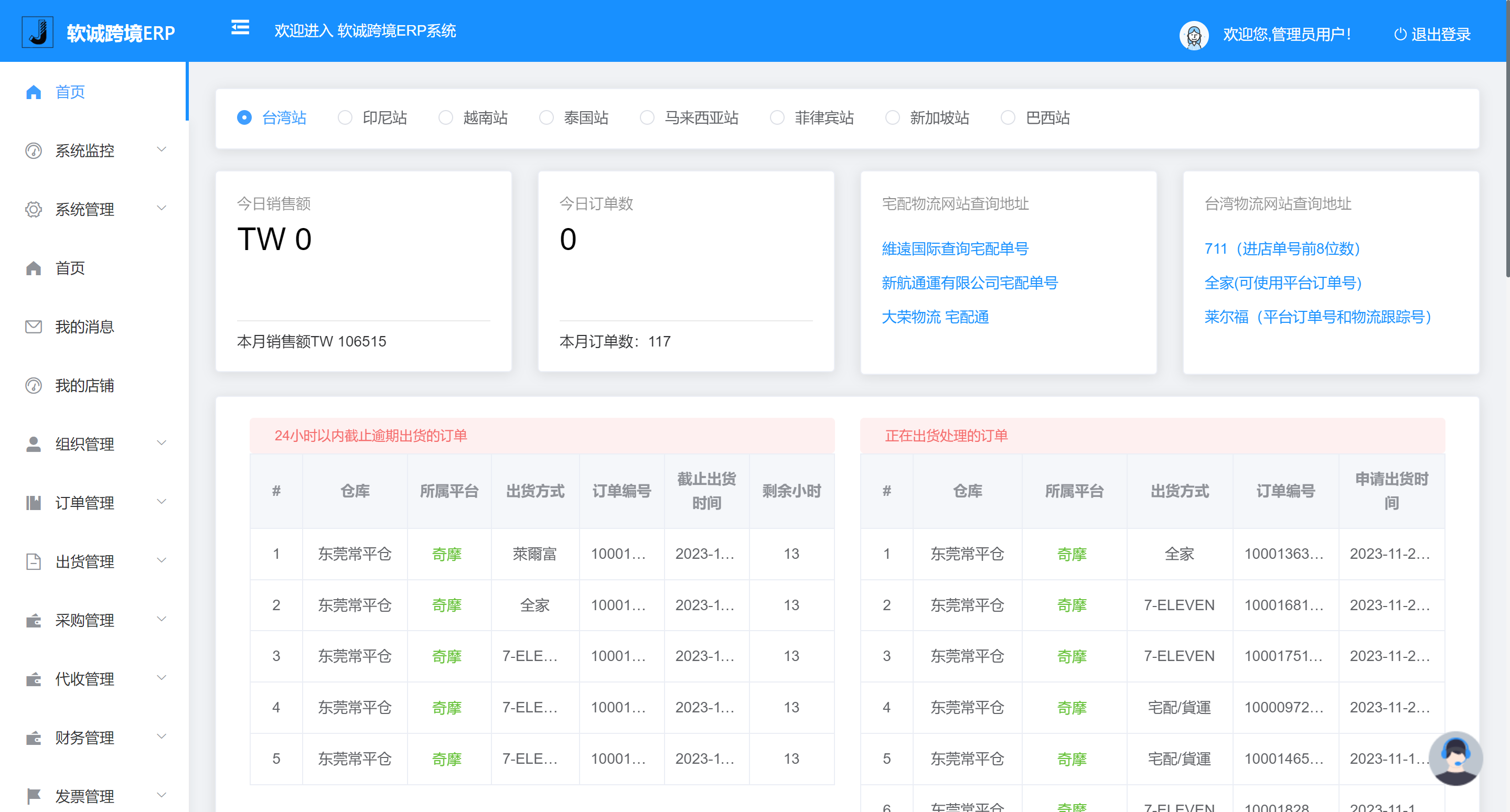Click the envelope icon for 我的消息

pos(34,327)
